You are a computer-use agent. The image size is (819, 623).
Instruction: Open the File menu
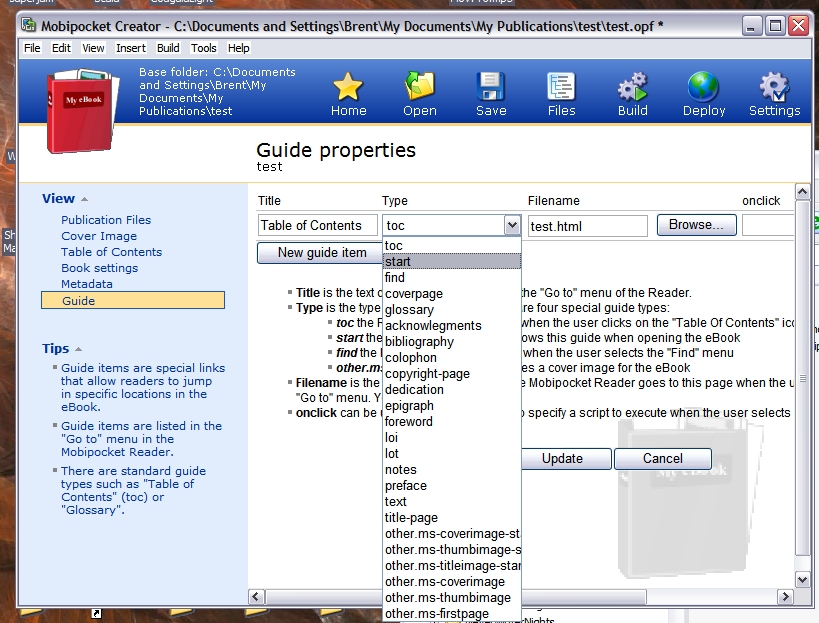coord(32,48)
